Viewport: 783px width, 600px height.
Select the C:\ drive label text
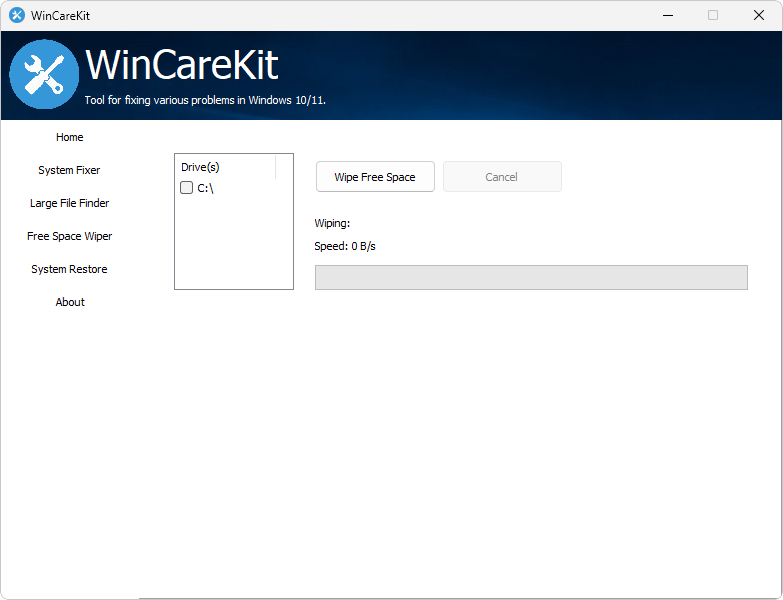[x=206, y=188]
